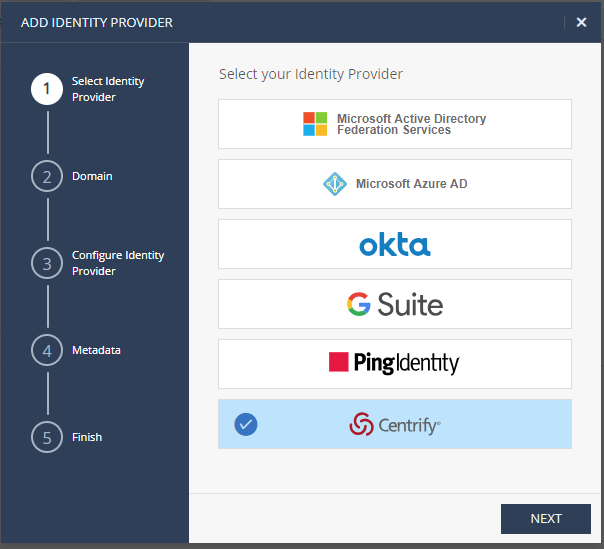Click the Azure AD diamond icon
The image size is (604, 549).
click(x=334, y=184)
